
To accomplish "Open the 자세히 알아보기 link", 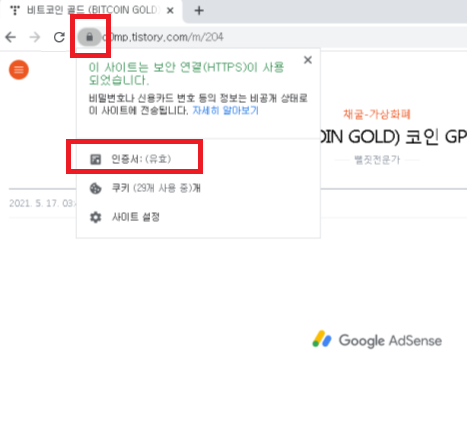I will coord(226,110).
